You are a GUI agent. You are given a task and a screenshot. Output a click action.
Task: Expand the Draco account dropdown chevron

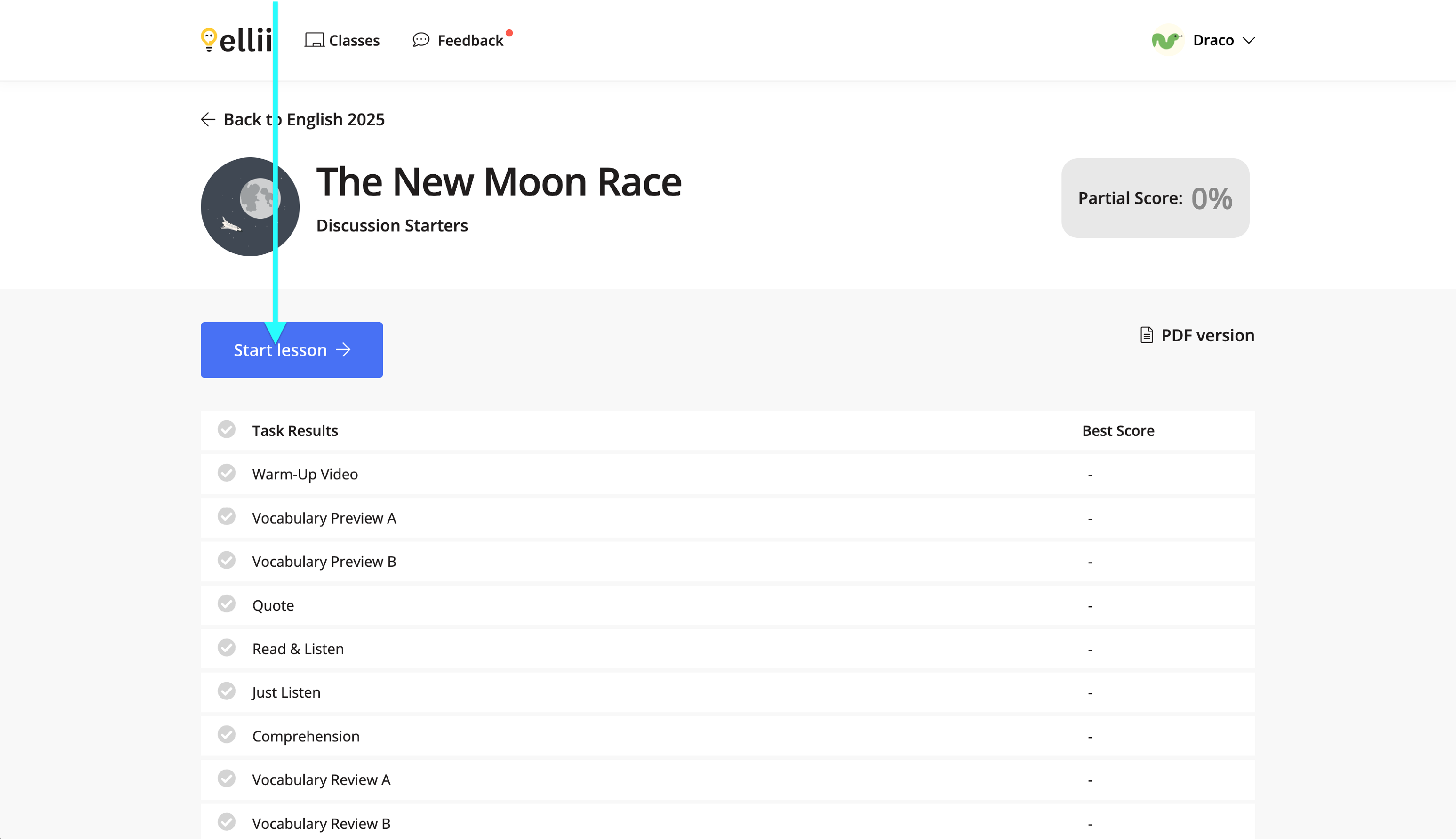[1249, 40]
